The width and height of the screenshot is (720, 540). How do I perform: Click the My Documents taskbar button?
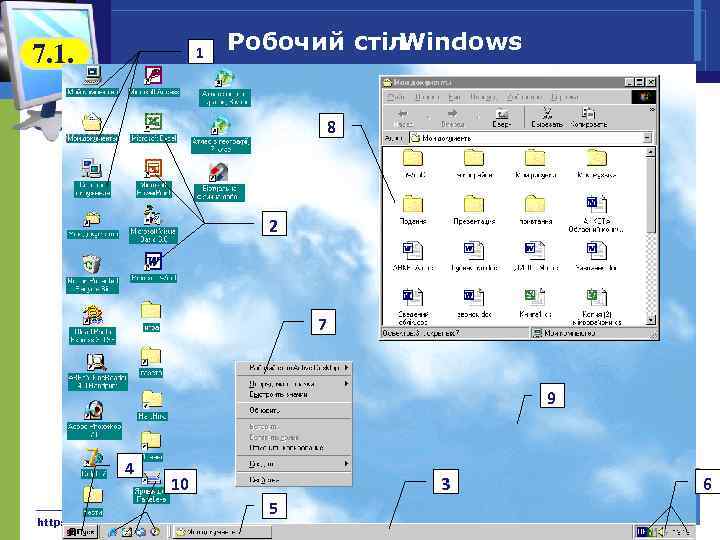click(x=222, y=532)
